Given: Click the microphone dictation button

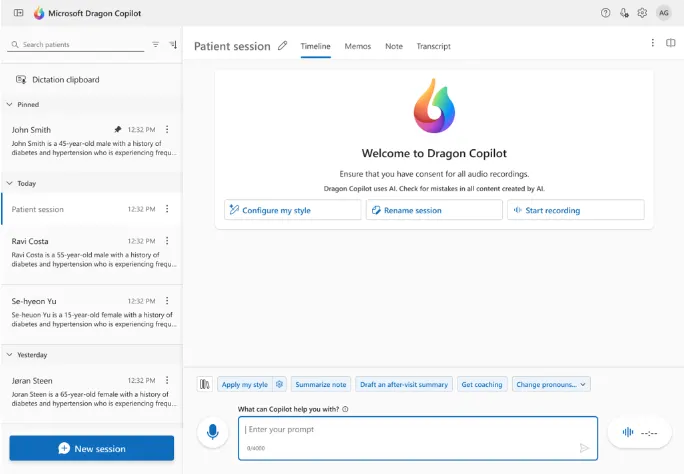Looking at the screenshot, I should [213, 432].
